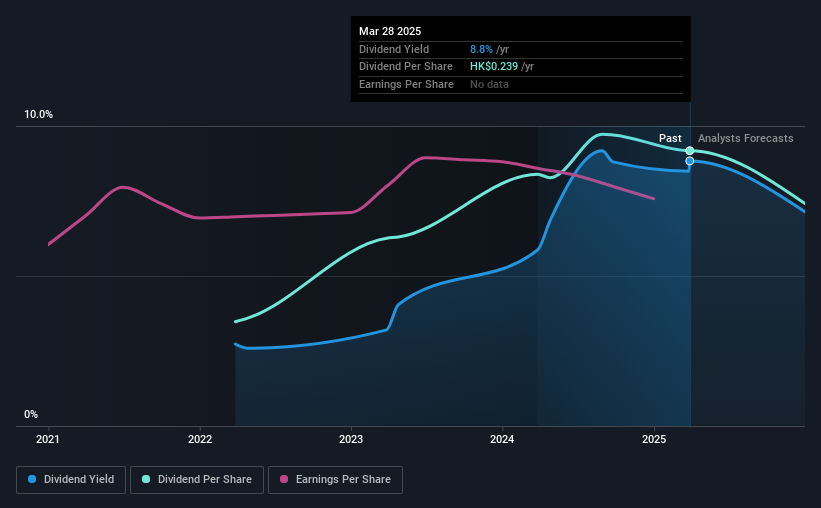Toggle the Earnings Per Share legend button
The width and height of the screenshot is (821, 508).
(335, 480)
